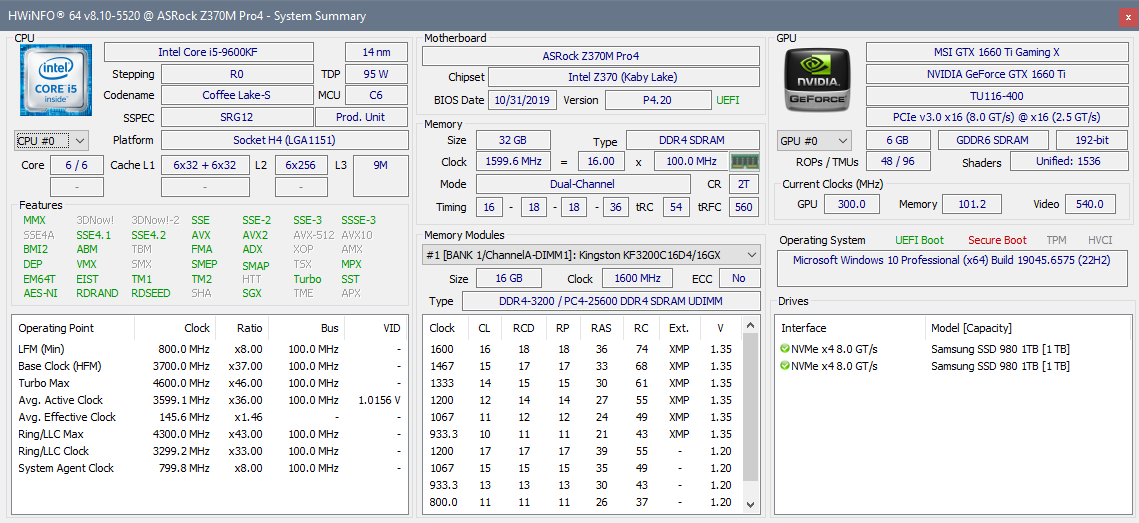Click the green check icon of second NVMe drive

tap(785, 366)
